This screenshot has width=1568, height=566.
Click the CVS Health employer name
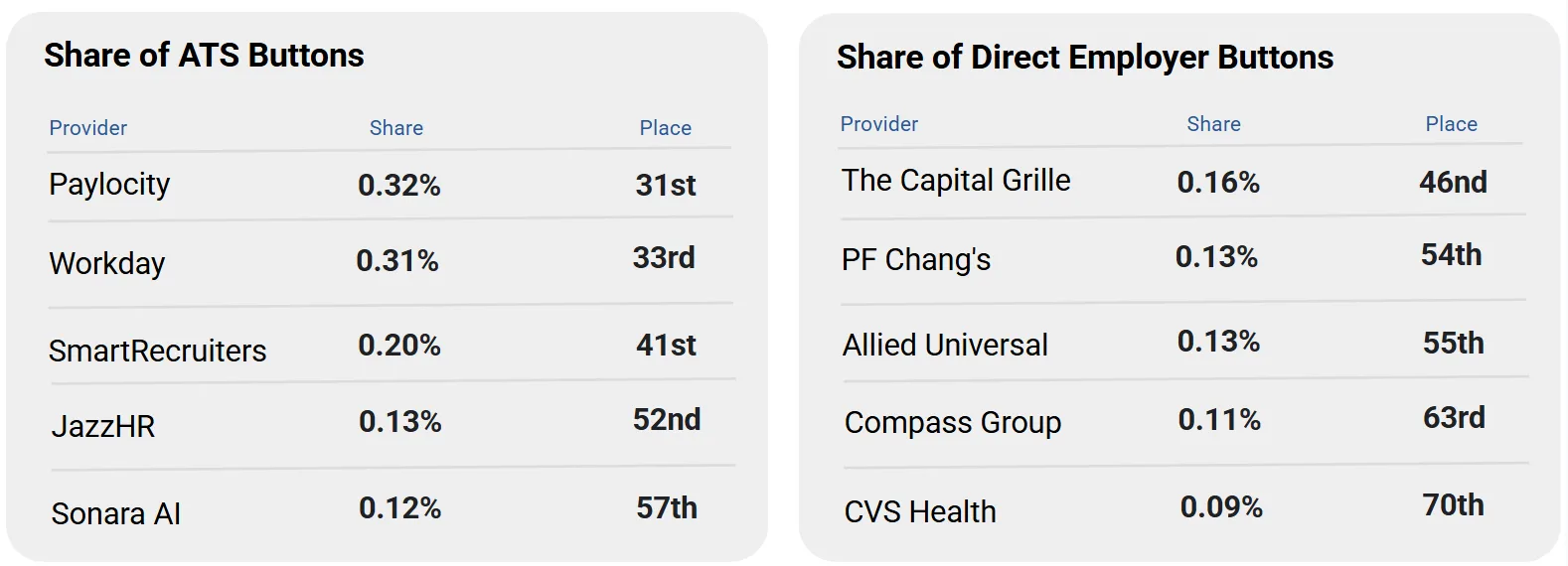(x=919, y=511)
